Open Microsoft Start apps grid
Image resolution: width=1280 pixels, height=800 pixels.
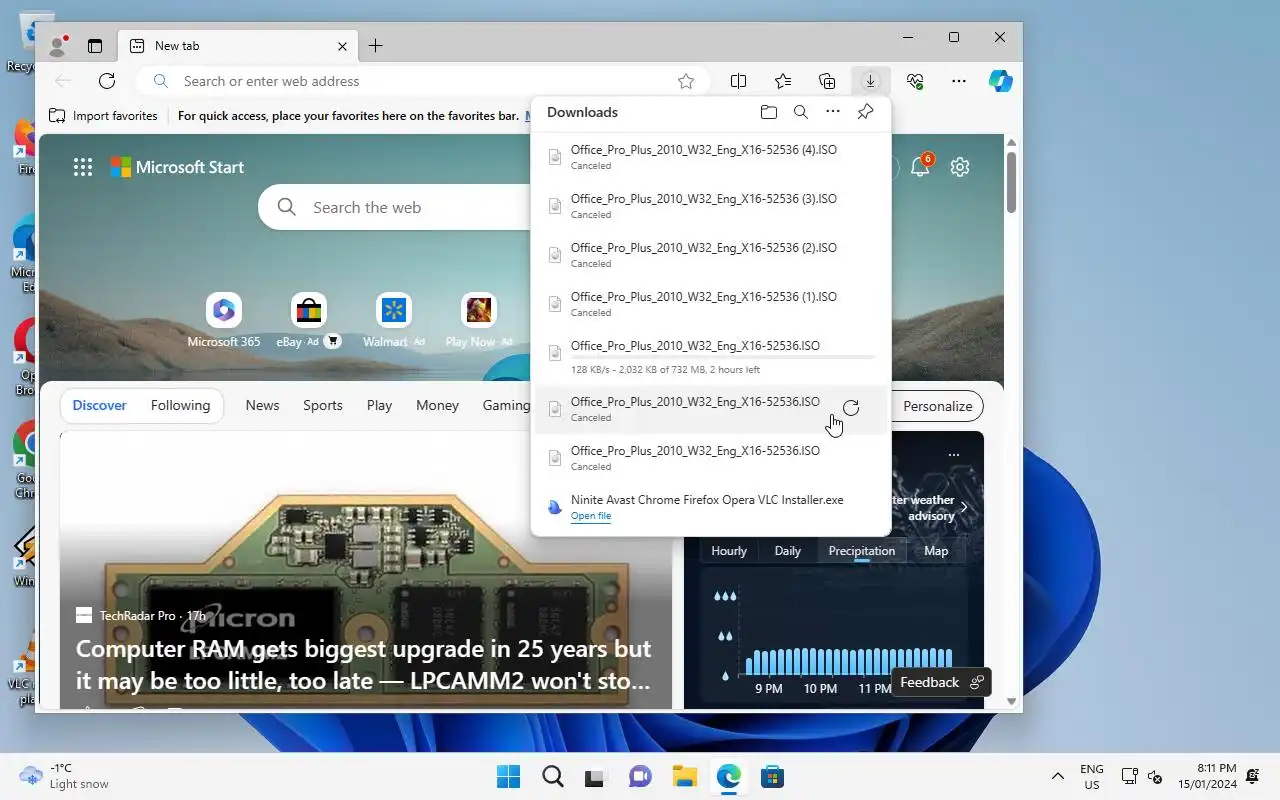(83, 167)
